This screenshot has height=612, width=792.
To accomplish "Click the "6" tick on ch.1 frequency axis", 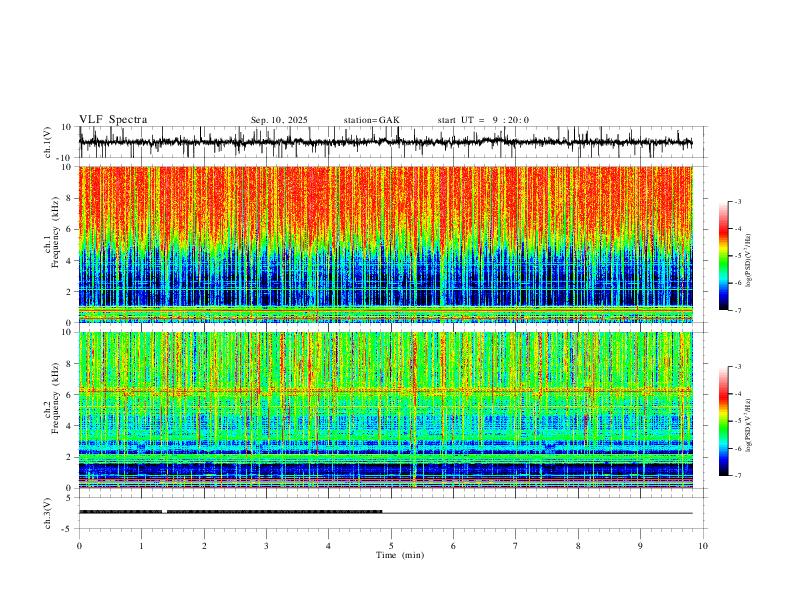I will (70, 229).
